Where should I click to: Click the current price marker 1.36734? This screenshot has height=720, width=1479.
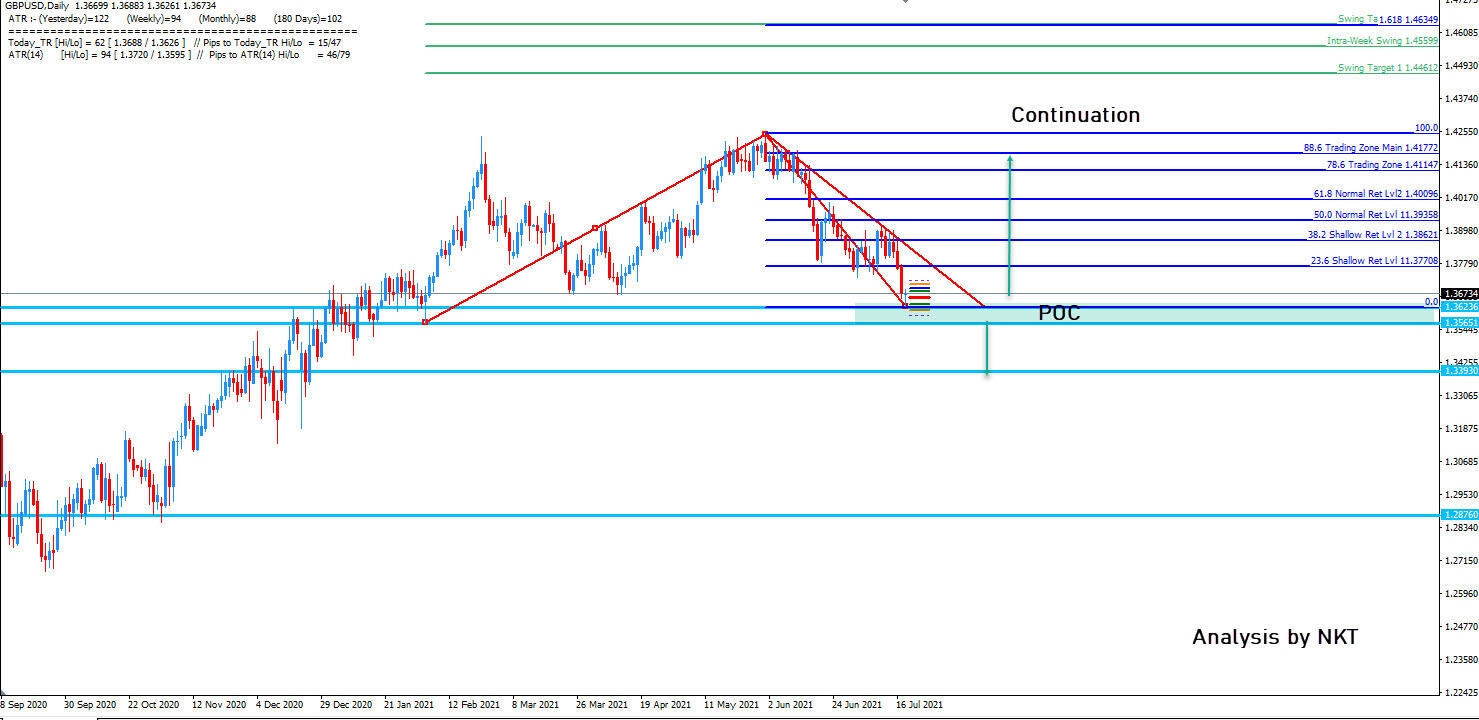[1455, 290]
